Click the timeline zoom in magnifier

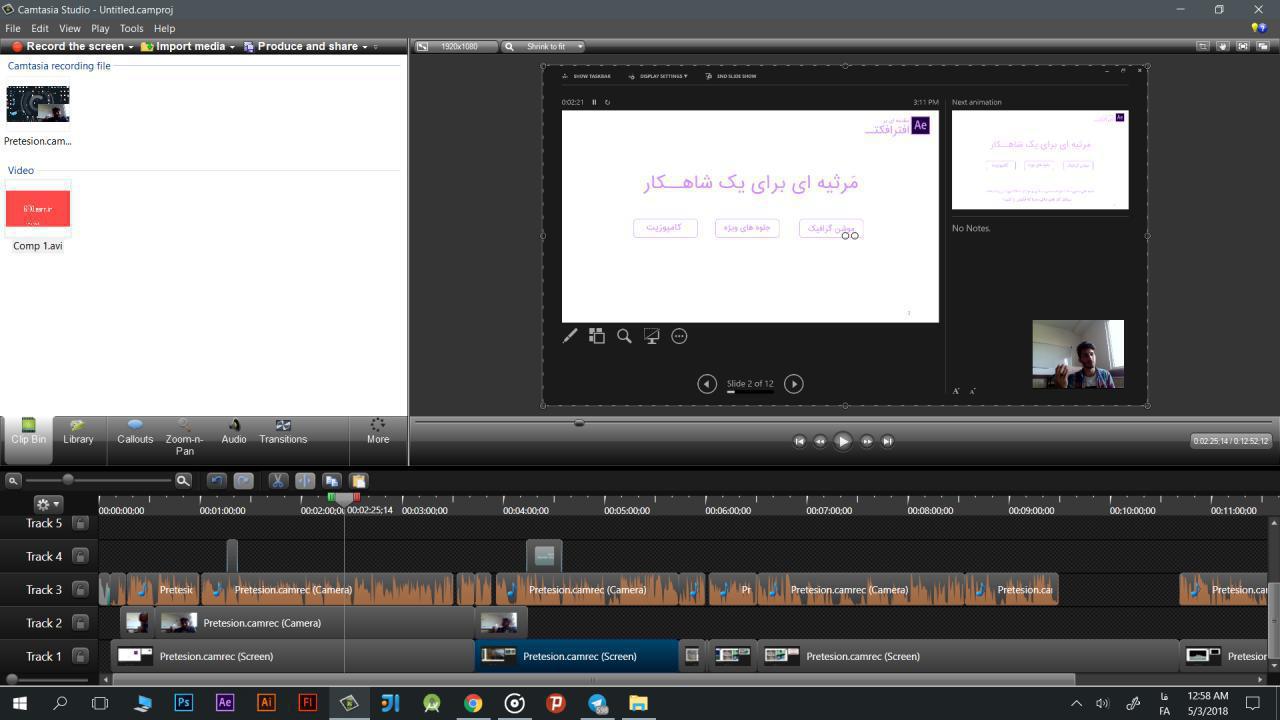183,481
